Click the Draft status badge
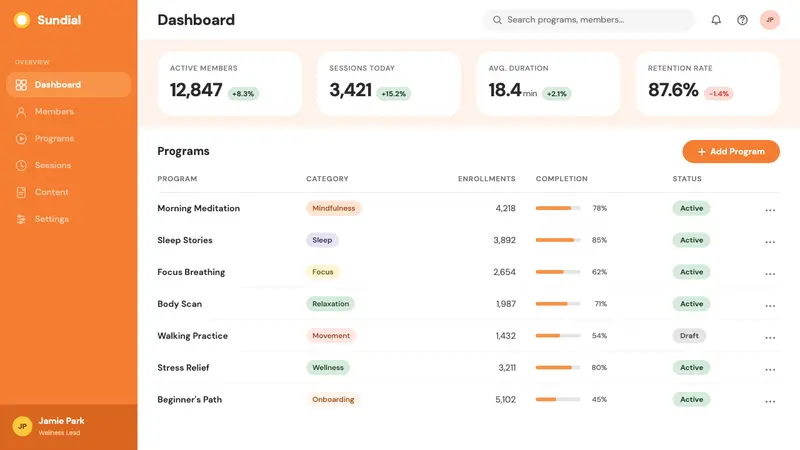 (x=689, y=336)
